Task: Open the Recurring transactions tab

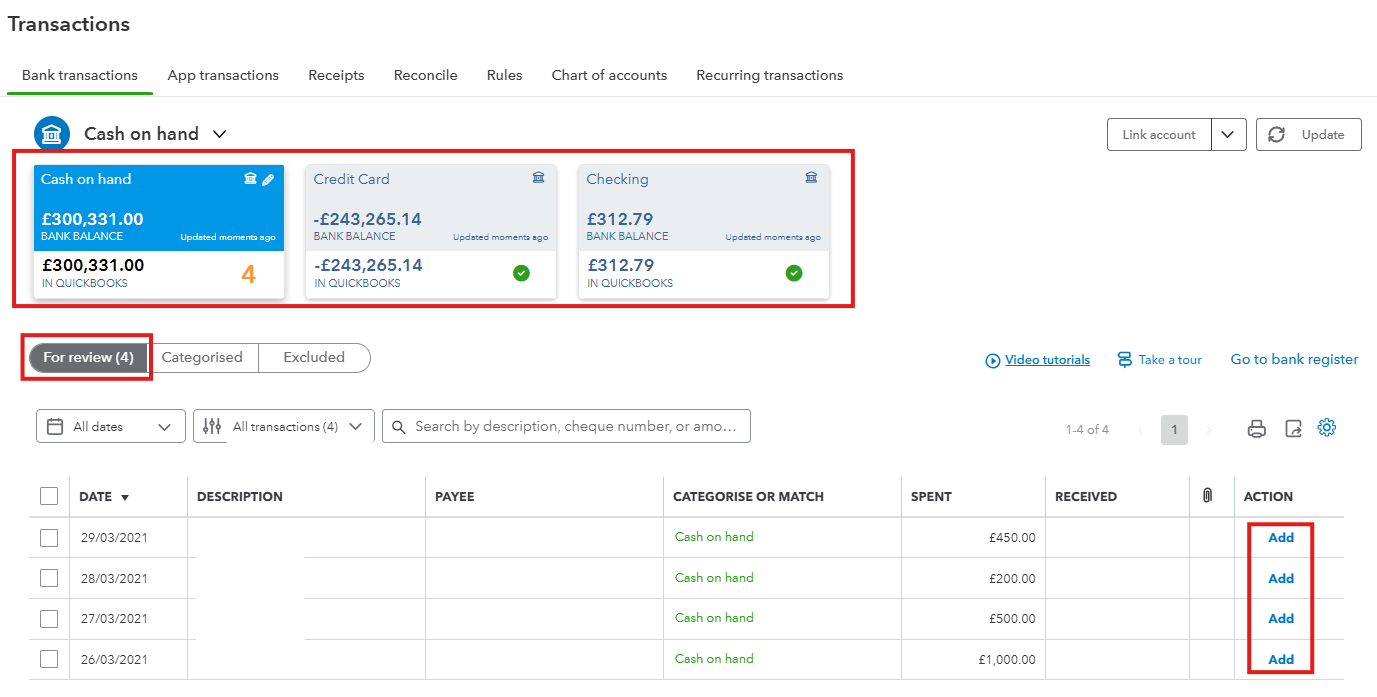Action: coord(770,76)
